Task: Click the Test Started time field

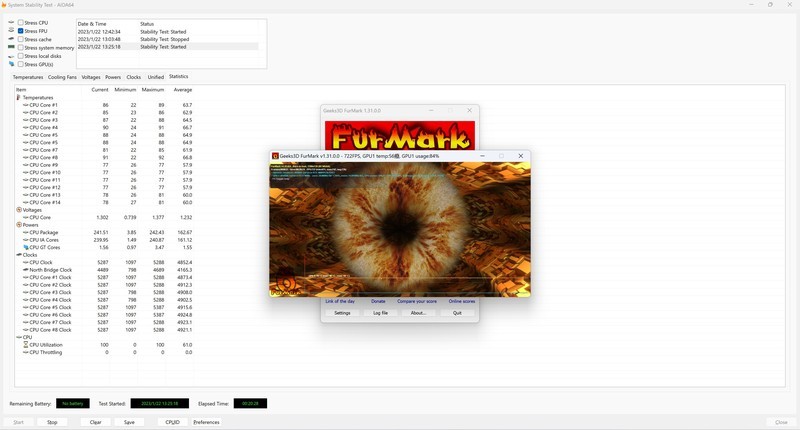Action: pos(160,403)
